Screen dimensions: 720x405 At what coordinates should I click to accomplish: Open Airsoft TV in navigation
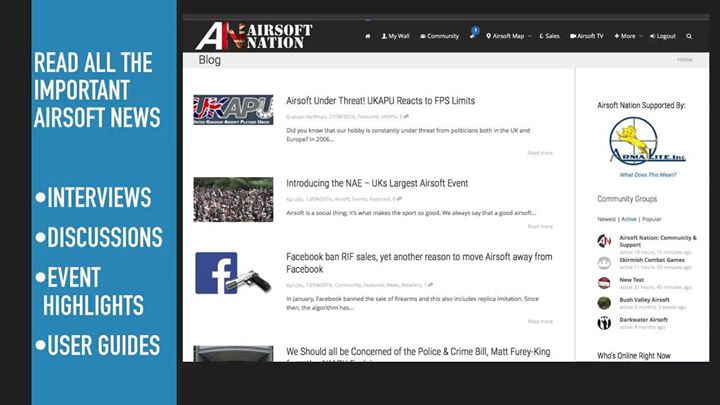(586, 36)
